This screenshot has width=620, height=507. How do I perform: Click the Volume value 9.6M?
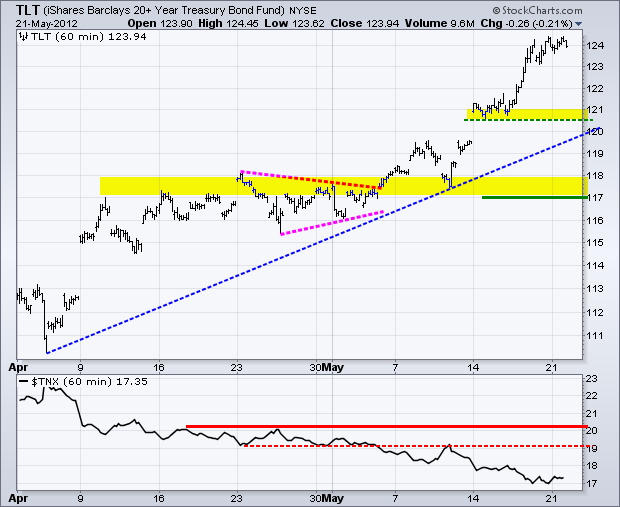tap(462, 24)
